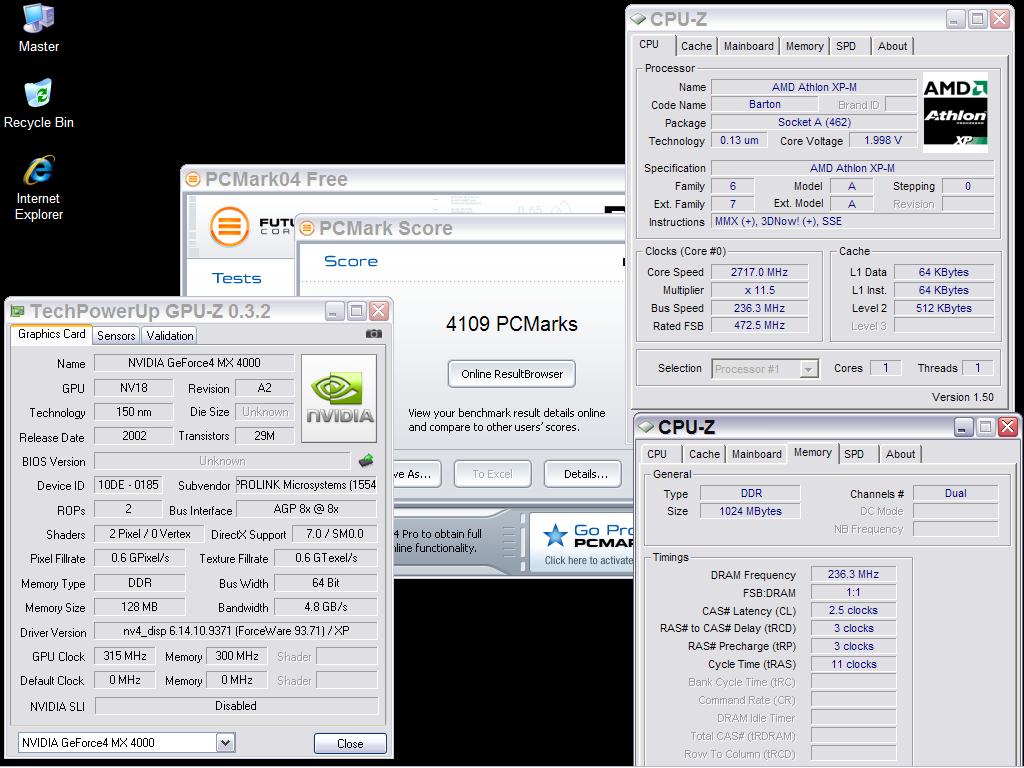Switch to the CPU tab in lower CPU-Z window
The height and width of the screenshot is (768, 1024).
point(658,455)
